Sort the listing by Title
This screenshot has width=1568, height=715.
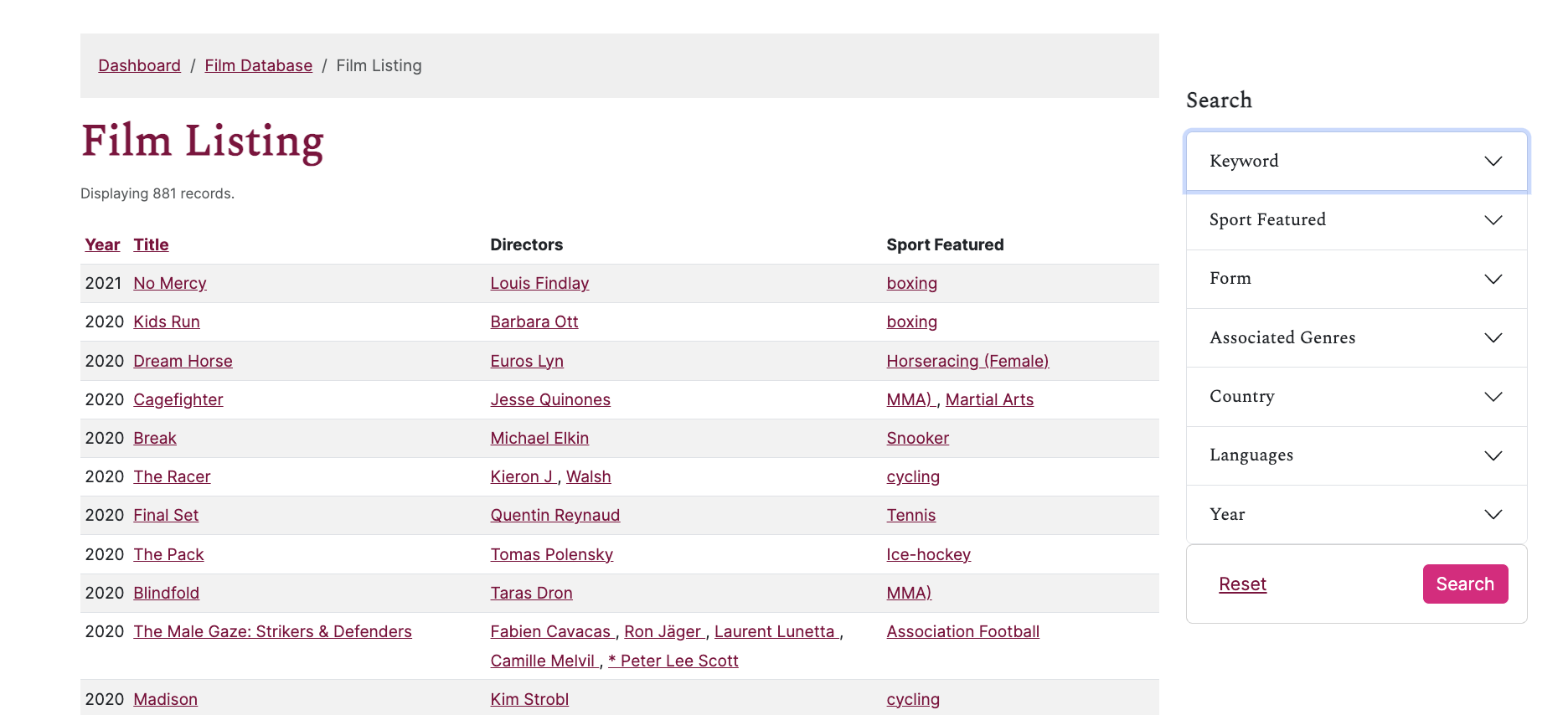coord(151,244)
